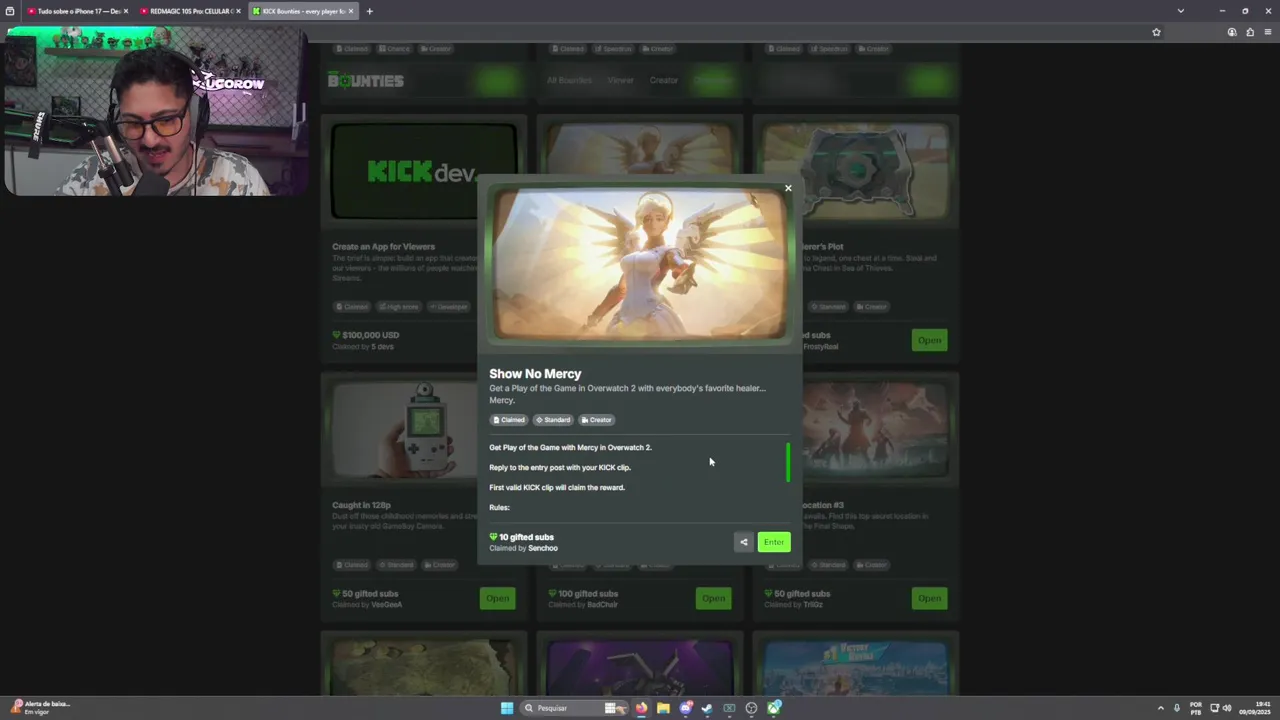Screen dimensions: 1280x720
Task: Click Open button on the 100 gifted subs card
Action: coord(713,598)
